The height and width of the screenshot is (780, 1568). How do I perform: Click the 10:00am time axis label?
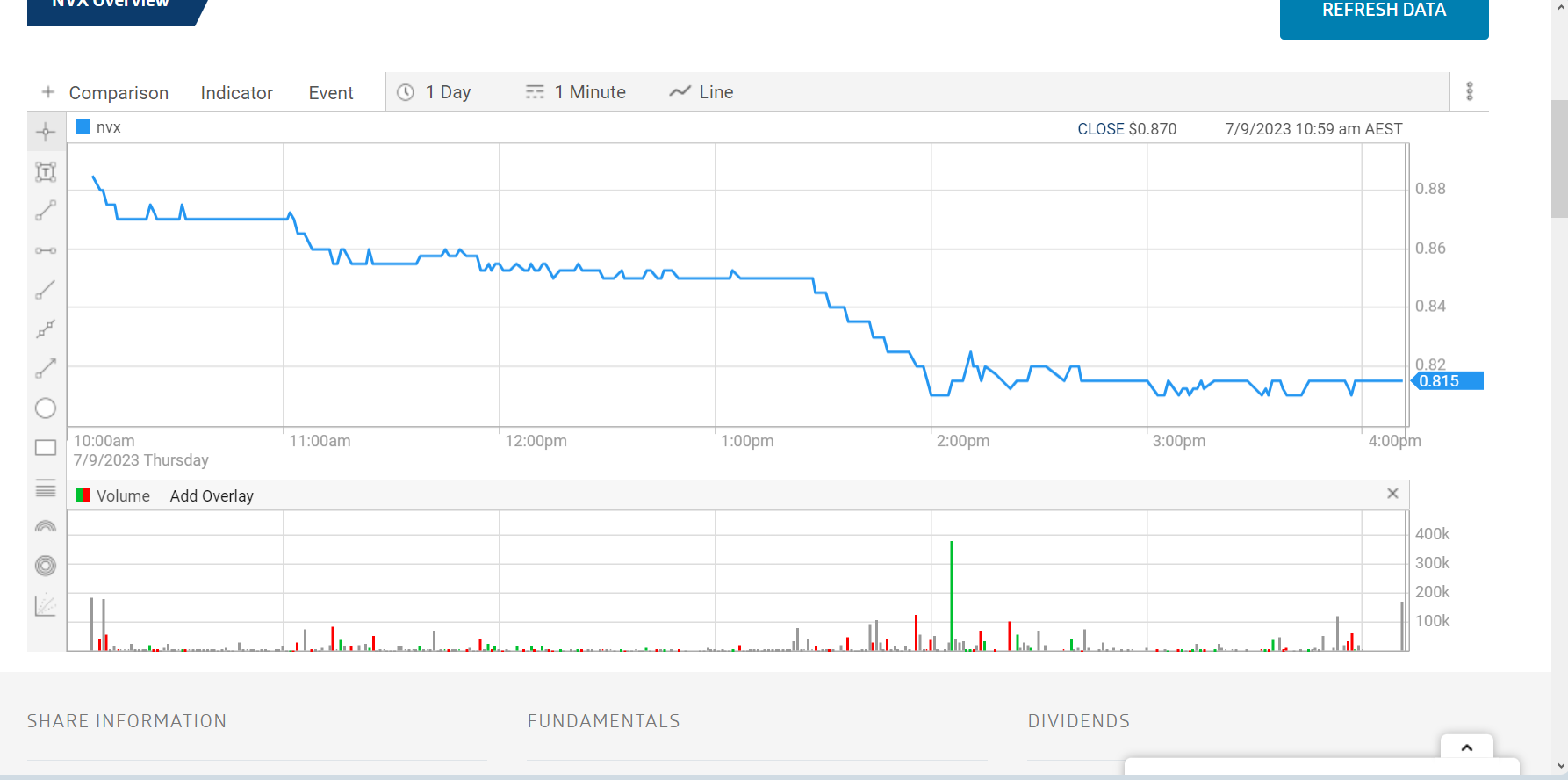tap(104, 441)
